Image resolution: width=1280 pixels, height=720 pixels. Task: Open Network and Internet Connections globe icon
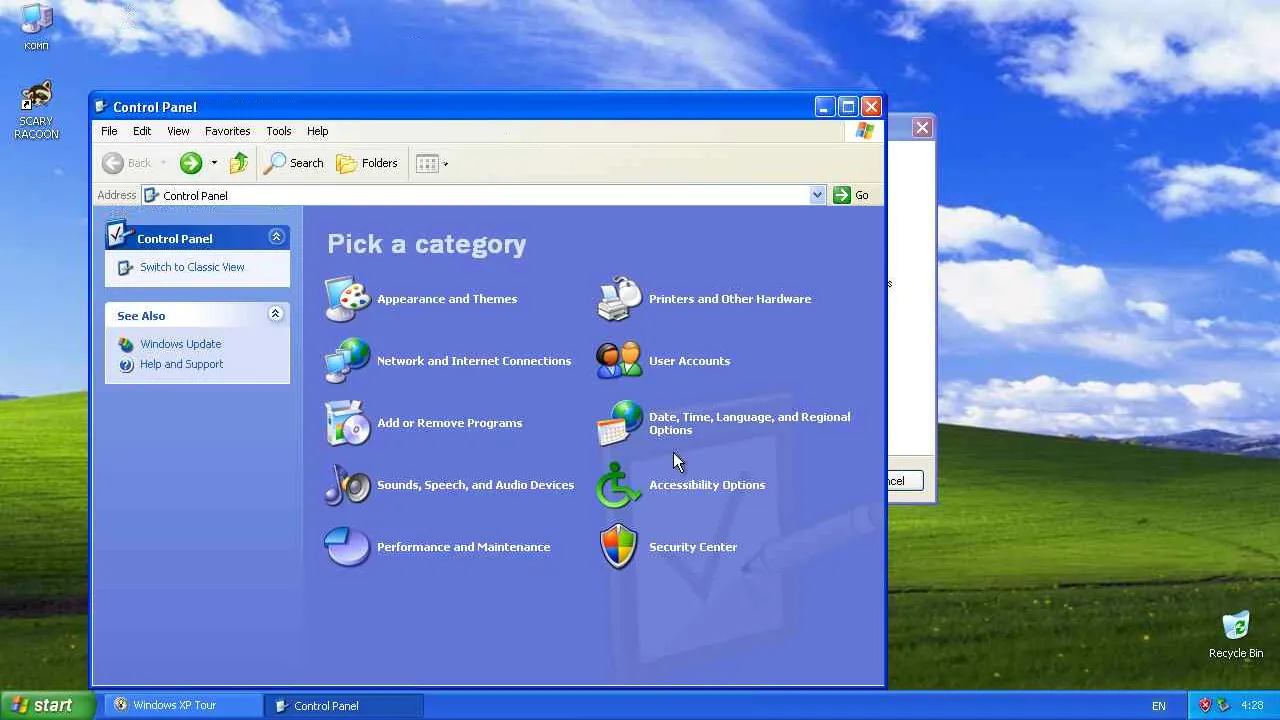click(x=348, y=361)
